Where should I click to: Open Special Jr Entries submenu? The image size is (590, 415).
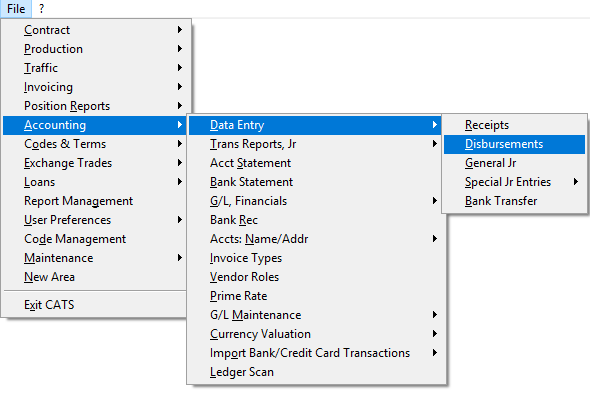(x=514, y=182)
